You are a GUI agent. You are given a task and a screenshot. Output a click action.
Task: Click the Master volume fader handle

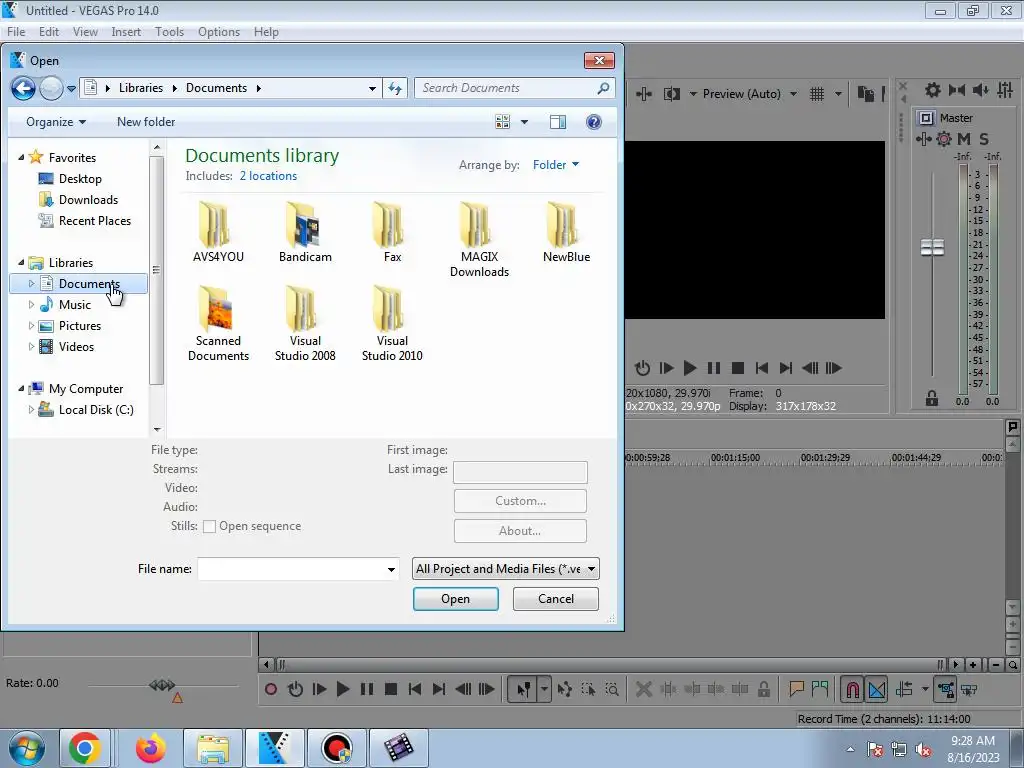click(932, 247)
